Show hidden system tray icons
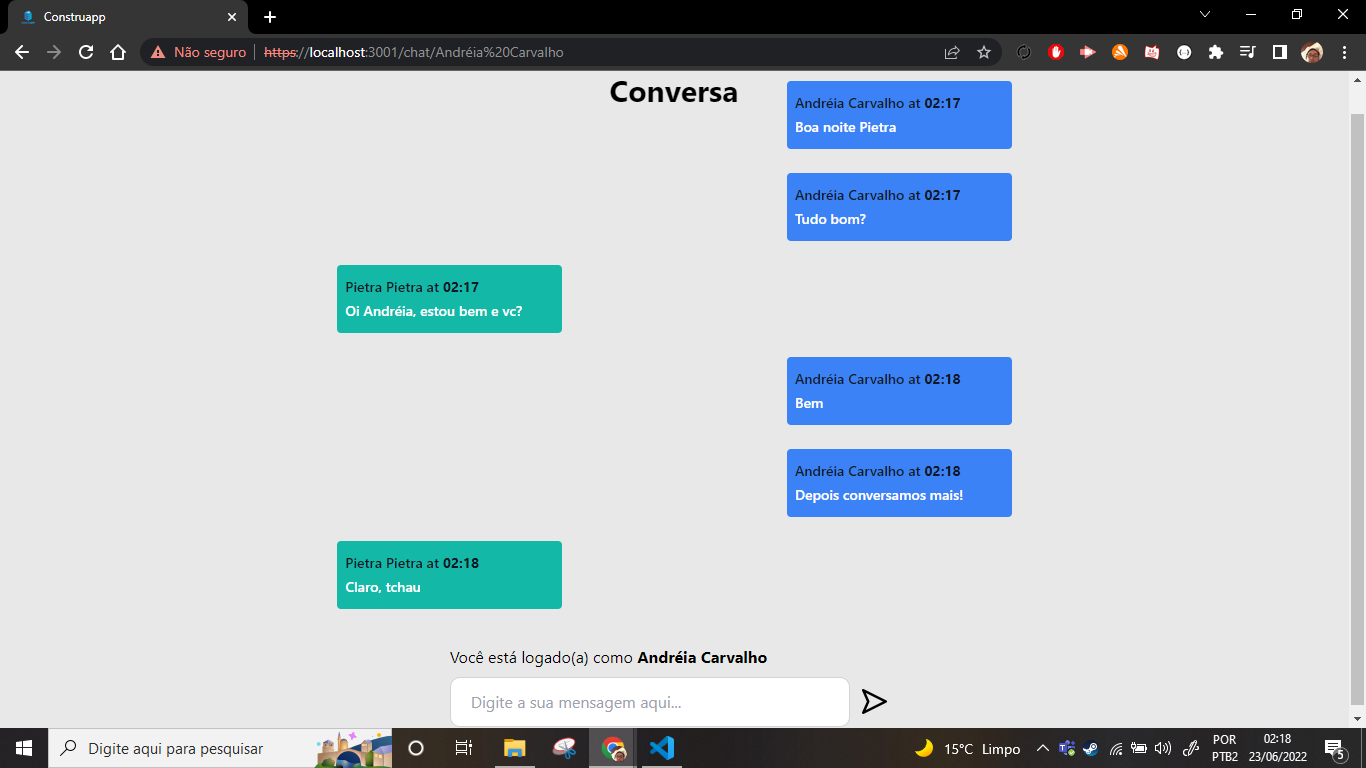Screen dimensions: 1366x768 coord(1042,748)
